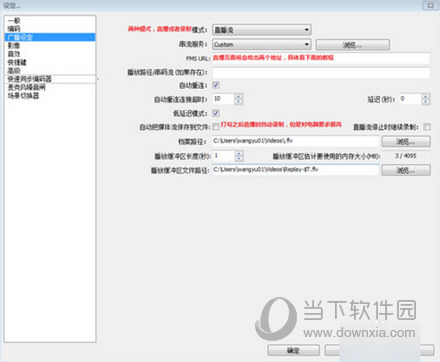Open 麦克风噪音闸 (Microphone Noise Gate) page
This screenshot has width=440, height=362.
point(26,87)
